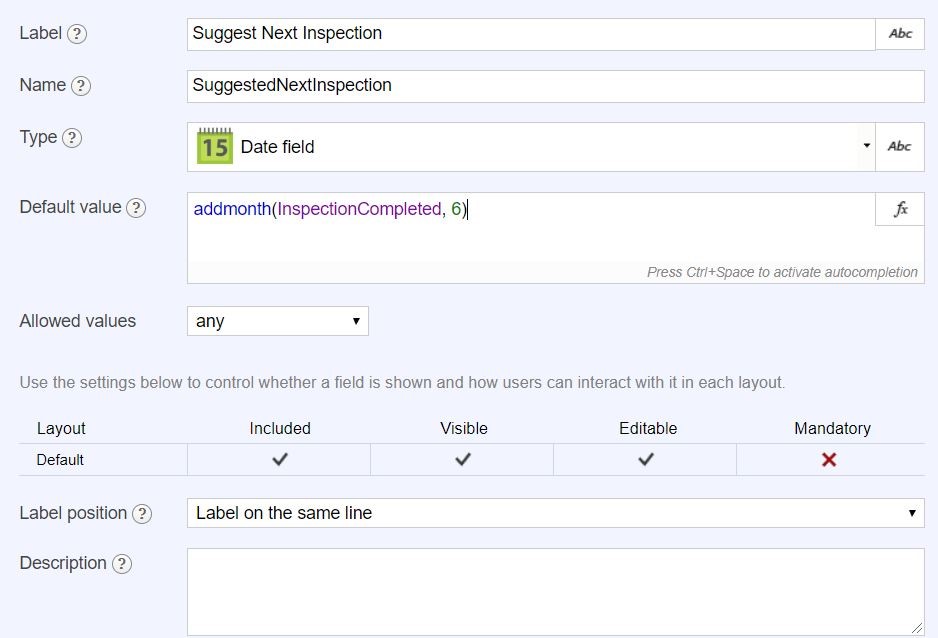Open help for Default value
938x638 pixels.
[136, 208]
